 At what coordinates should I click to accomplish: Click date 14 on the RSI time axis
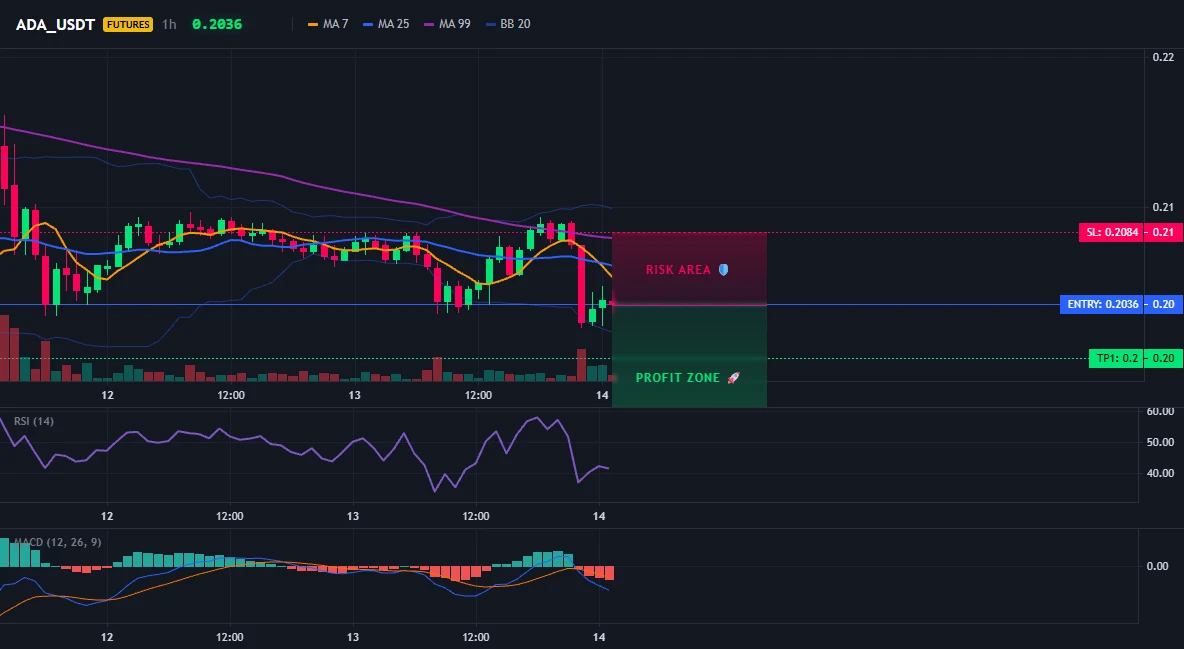pyautogui.click(x=599, y=516)
